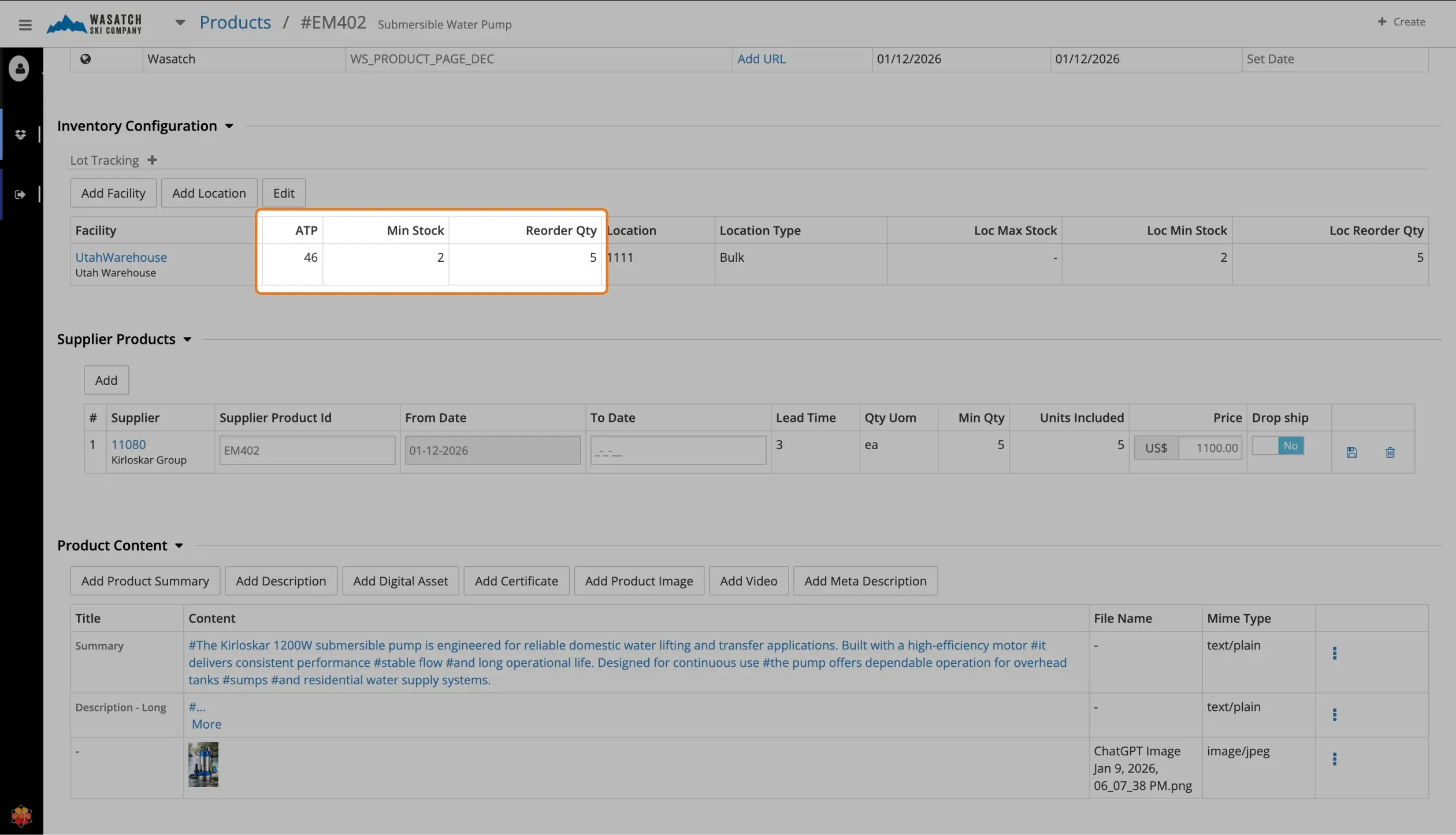Click the sign-out sidebar icon
Viewport: 1456px width, 835px height.
[20, 195]
